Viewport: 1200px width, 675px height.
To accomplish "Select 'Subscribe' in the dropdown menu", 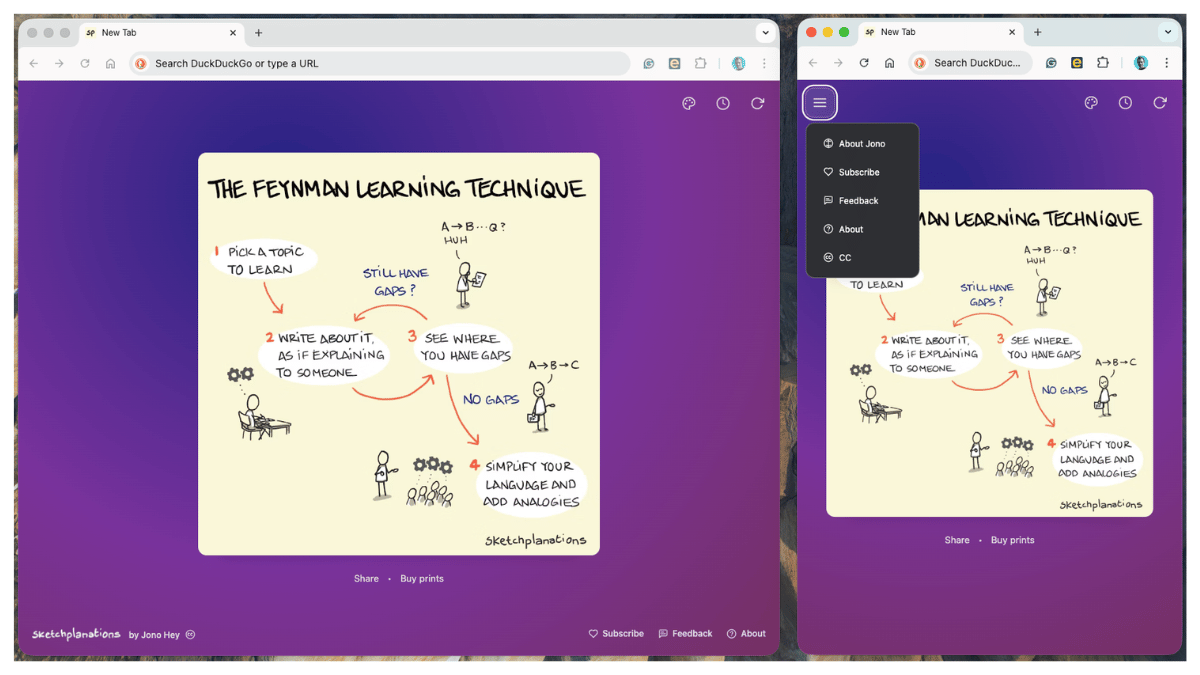I will 862,172.
